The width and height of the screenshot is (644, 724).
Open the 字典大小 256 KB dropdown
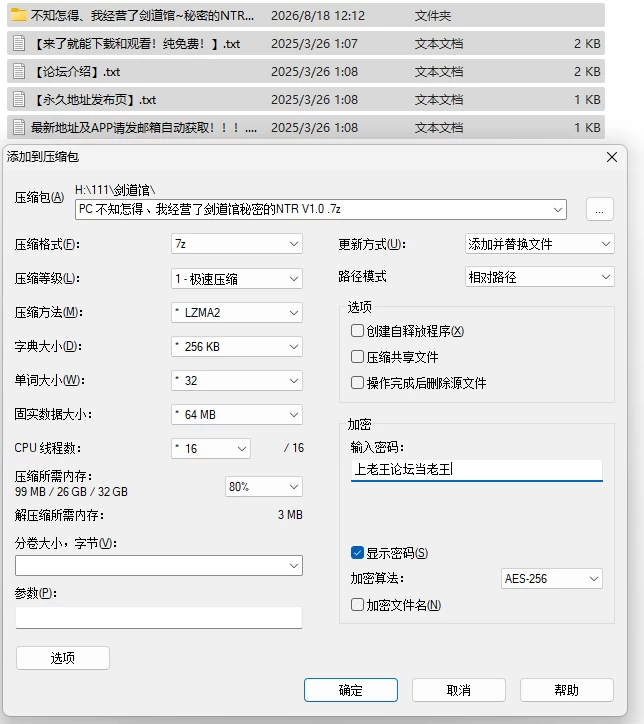(x=237, y=347)
